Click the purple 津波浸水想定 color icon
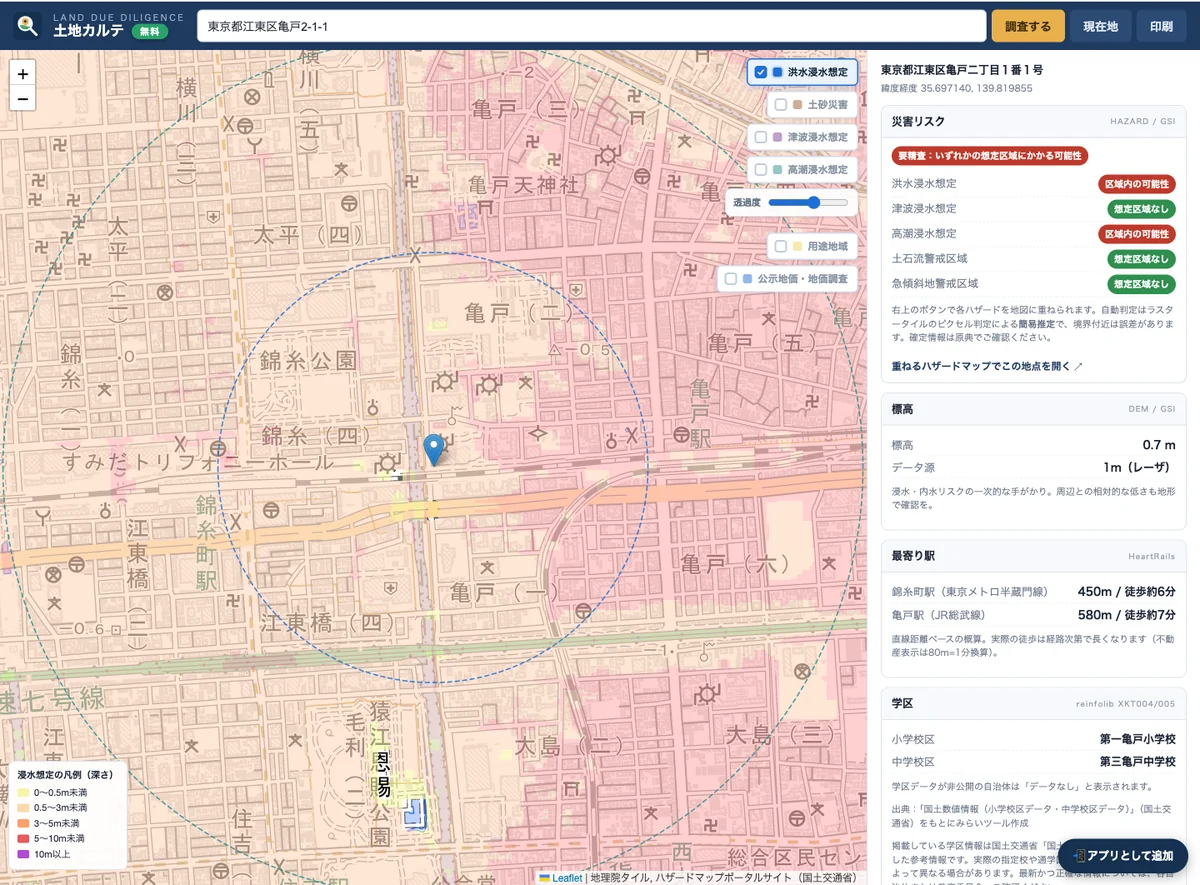The width and height of the screenshot is (1200, 885). (x=777, y=137)
